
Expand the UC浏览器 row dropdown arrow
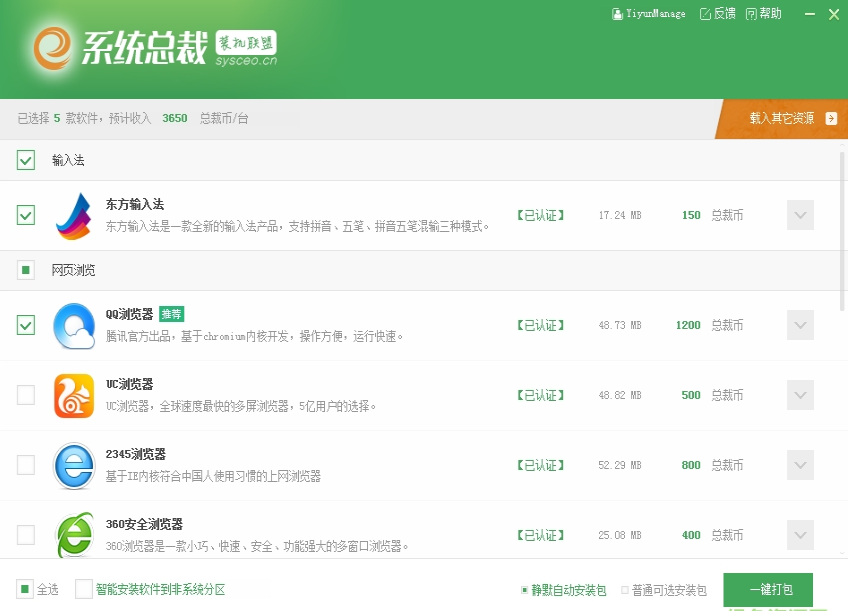coord(800,395)
